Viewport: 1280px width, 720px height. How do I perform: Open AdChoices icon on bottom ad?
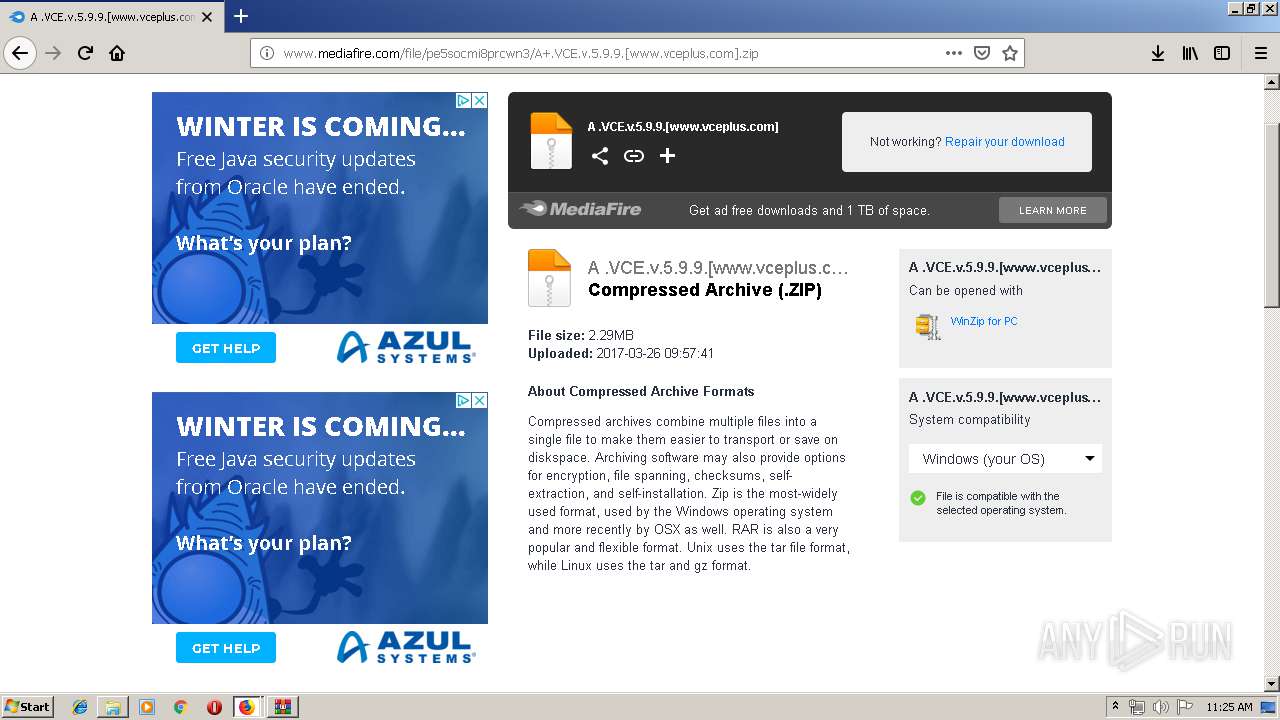[x=464, y=400]
